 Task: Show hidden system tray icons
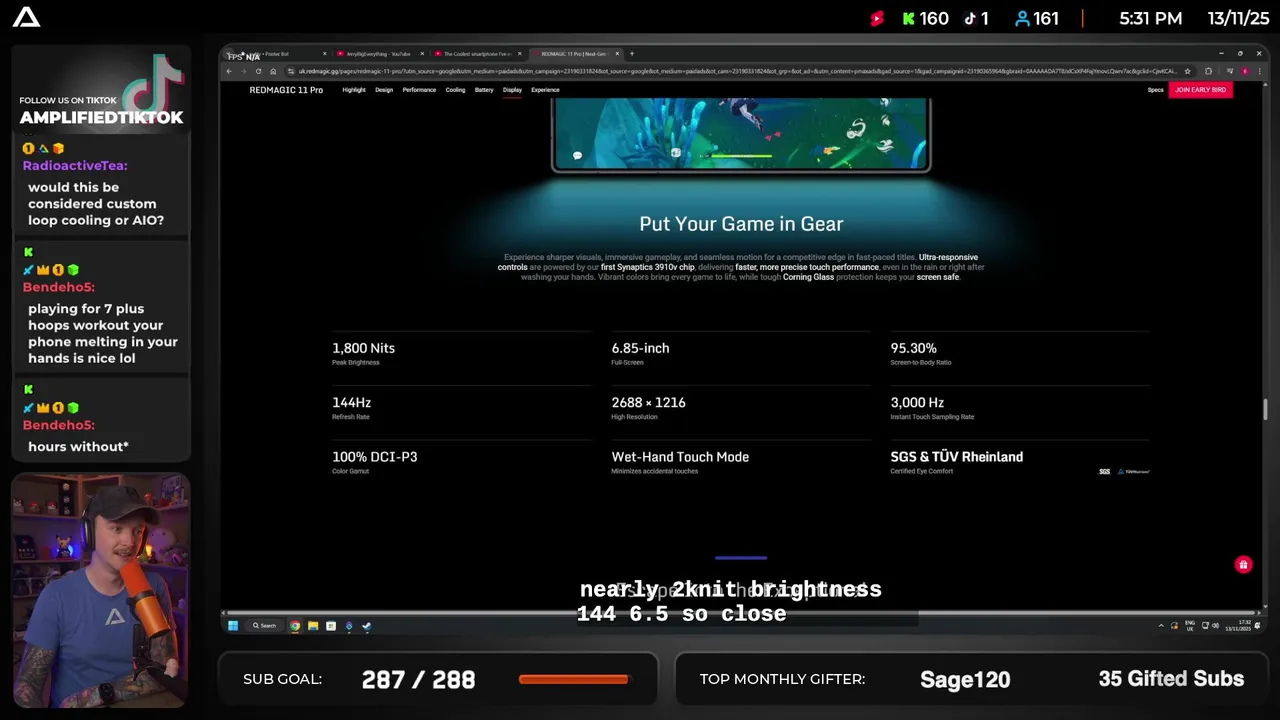tap(1161, 626)
